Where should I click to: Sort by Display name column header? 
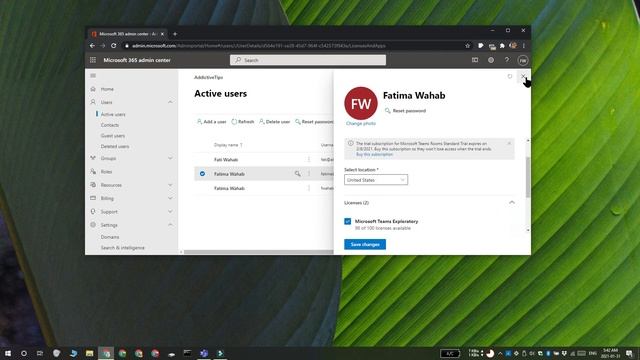[228, 145]
